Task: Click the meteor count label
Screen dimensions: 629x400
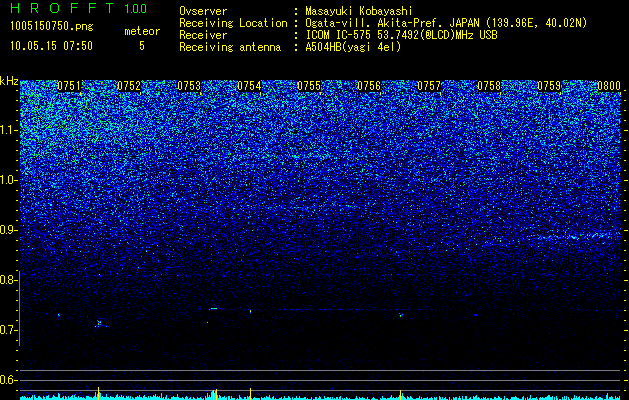Action: pyautogui.click(x=142, y=31)
